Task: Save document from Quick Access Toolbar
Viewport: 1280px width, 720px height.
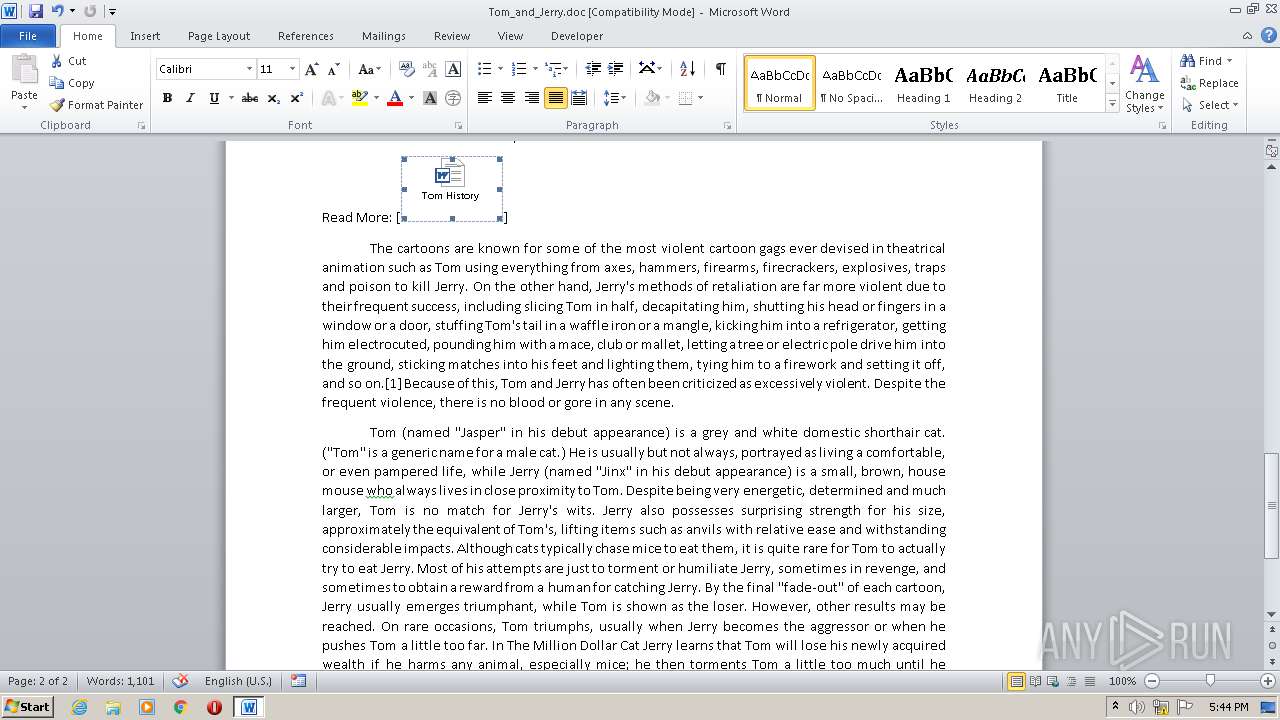Action: pos(36,11)
